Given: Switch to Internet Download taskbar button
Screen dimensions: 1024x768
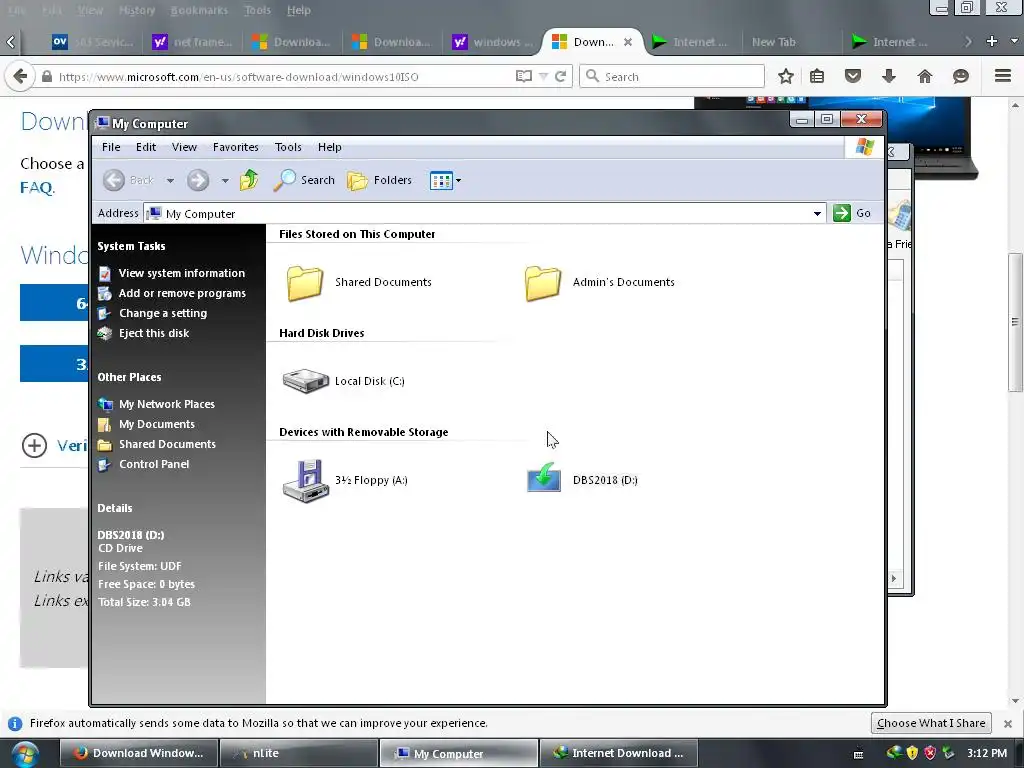Looking at the screenshot, I should pyautogui.click(x=618, y=753).
